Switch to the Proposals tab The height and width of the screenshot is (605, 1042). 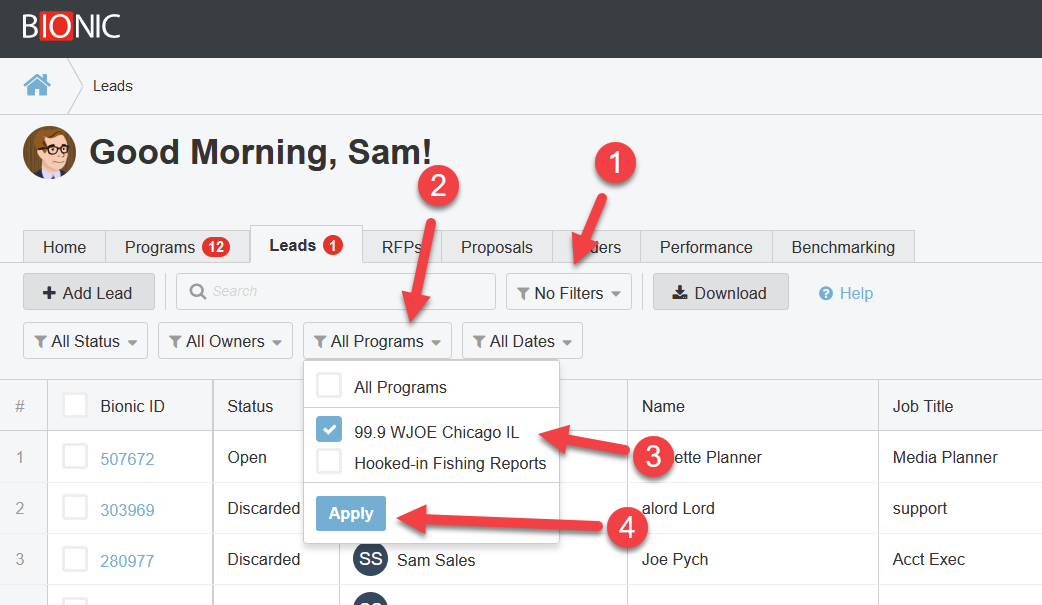coord(496,247)
